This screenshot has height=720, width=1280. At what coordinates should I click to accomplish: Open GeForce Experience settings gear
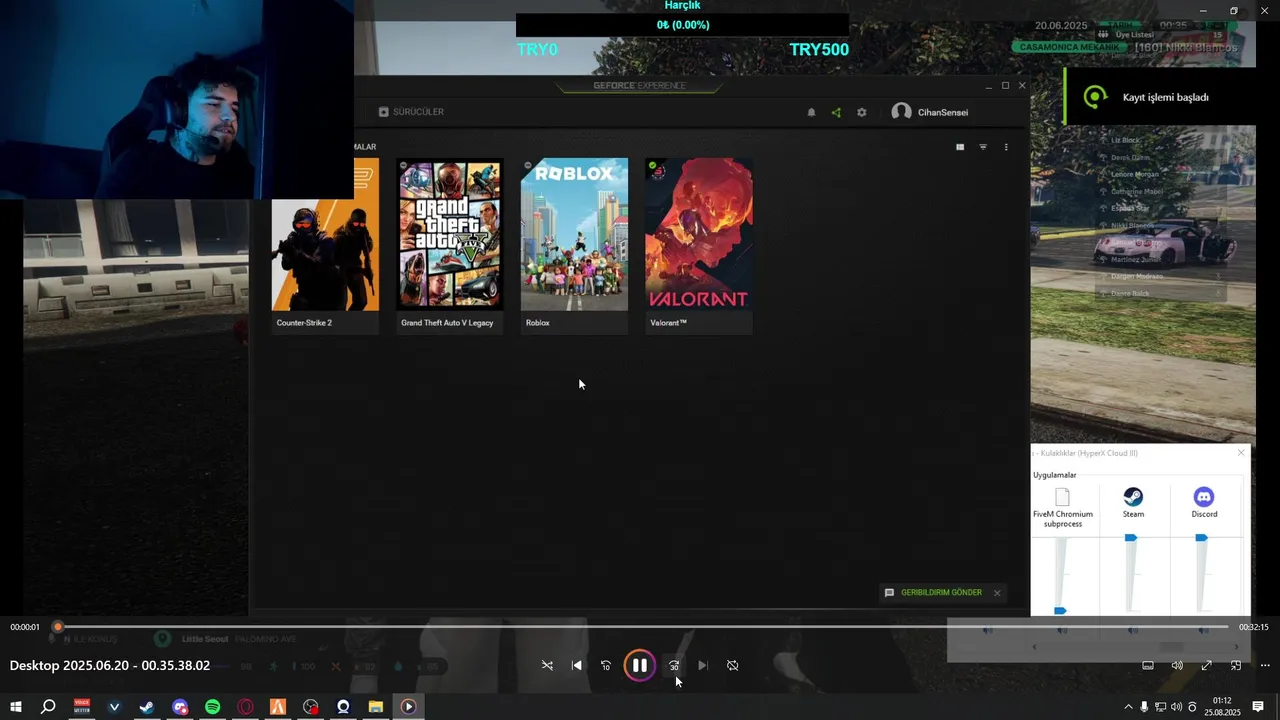862,112
